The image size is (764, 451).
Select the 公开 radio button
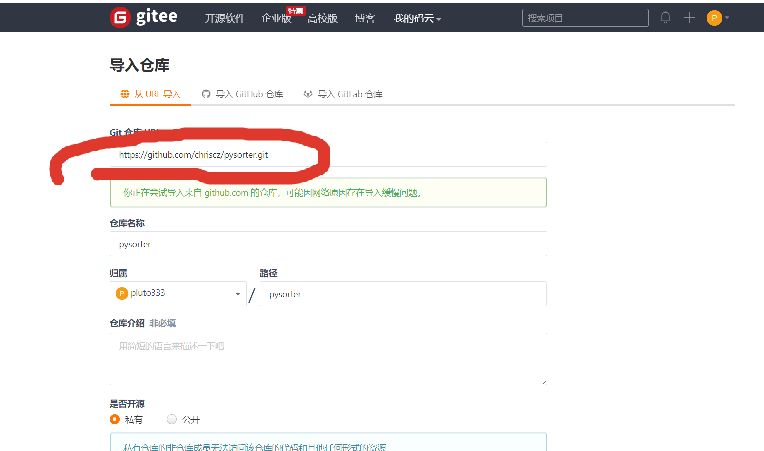[172, 419]
